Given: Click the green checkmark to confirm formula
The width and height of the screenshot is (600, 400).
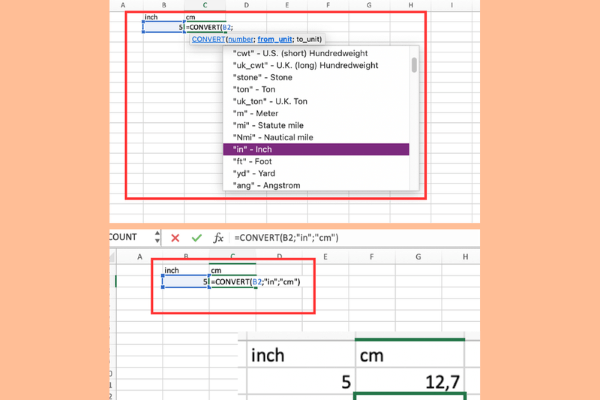Looking at the screenshot, I should click(x=197, y=238).
